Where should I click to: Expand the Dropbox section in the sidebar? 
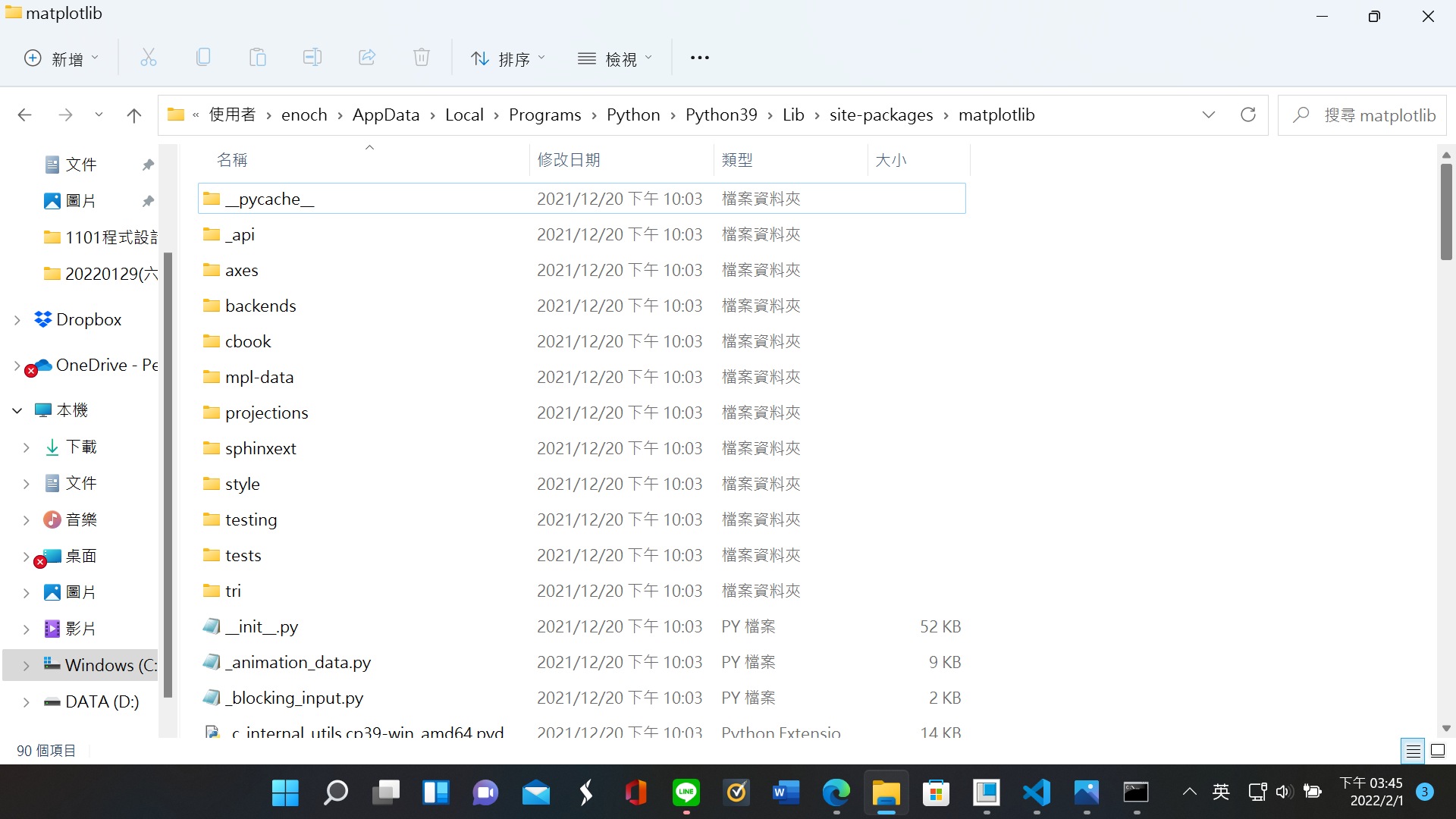[17, 319]
